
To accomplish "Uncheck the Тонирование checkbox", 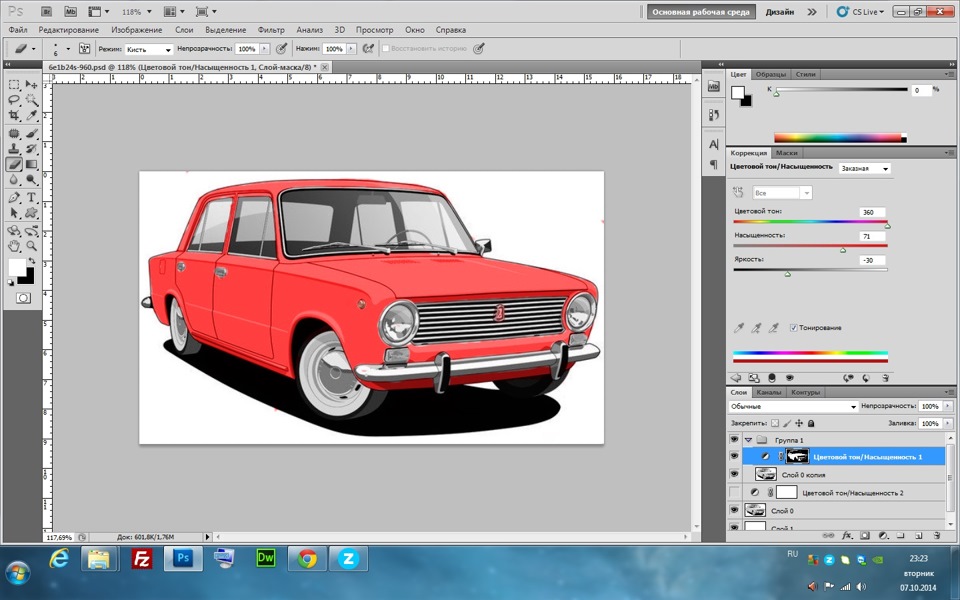I will tap(793, 328).
